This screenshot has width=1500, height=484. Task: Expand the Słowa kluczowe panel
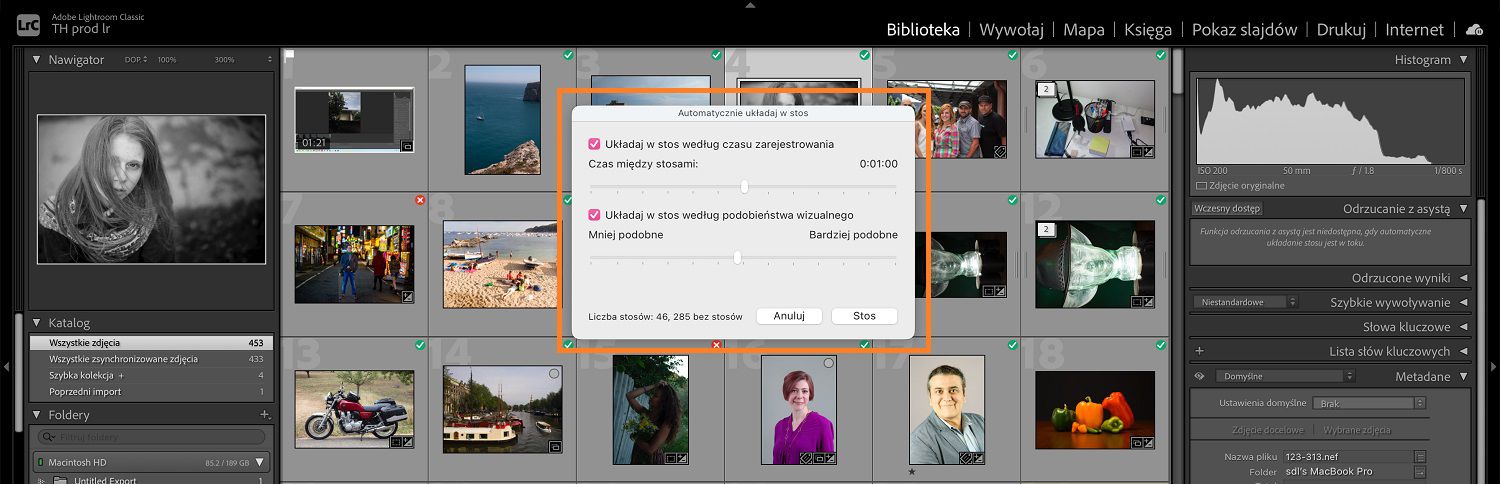[1463, 327]
